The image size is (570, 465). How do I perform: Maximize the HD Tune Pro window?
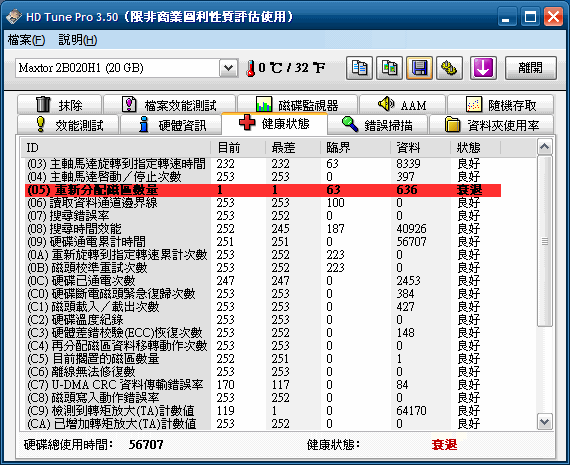point(530,17)
